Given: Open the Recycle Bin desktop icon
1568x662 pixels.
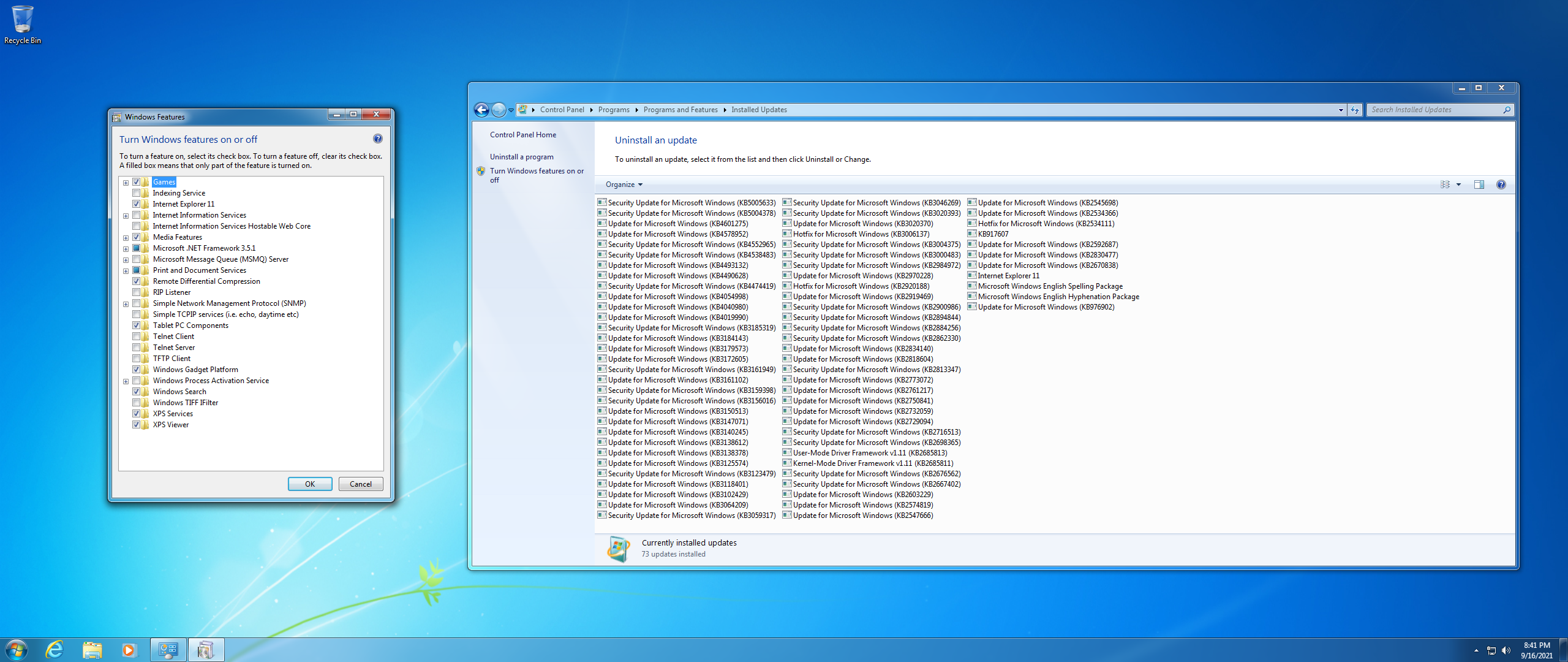Looking at the screenshot, I should [x=23, y=25].
